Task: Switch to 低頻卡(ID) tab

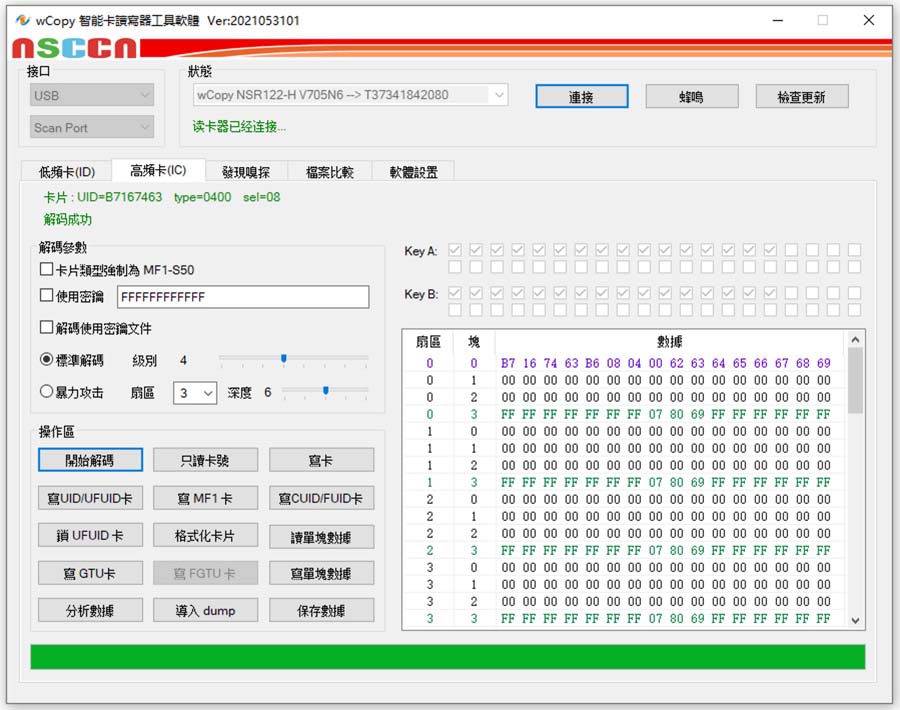Action: click(66, 172)
